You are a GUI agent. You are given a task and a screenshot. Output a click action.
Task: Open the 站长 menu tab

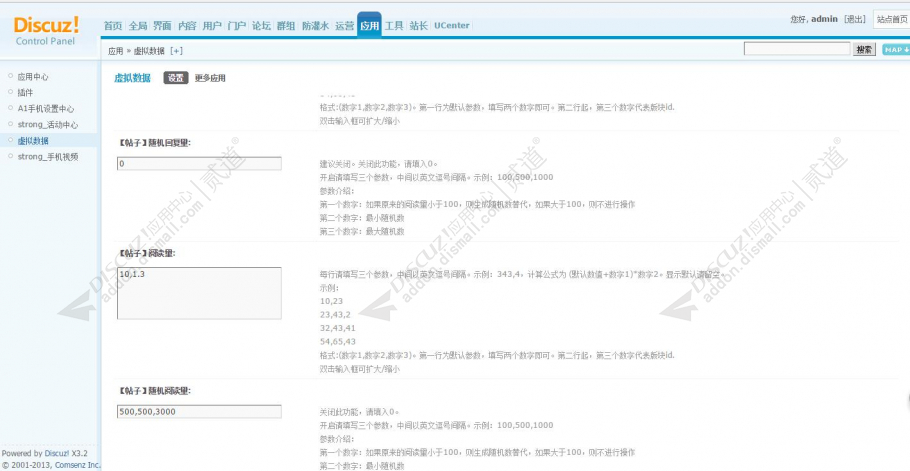pos(418,26)
